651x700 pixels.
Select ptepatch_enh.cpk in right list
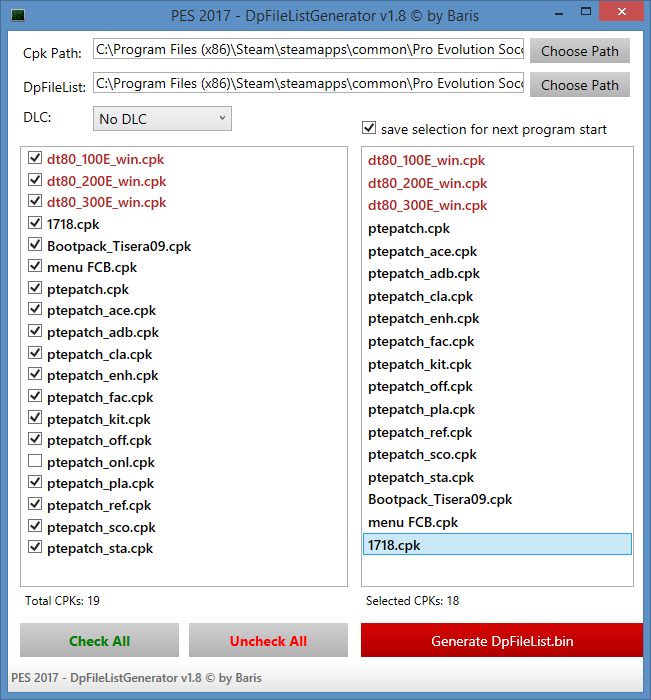497,319
